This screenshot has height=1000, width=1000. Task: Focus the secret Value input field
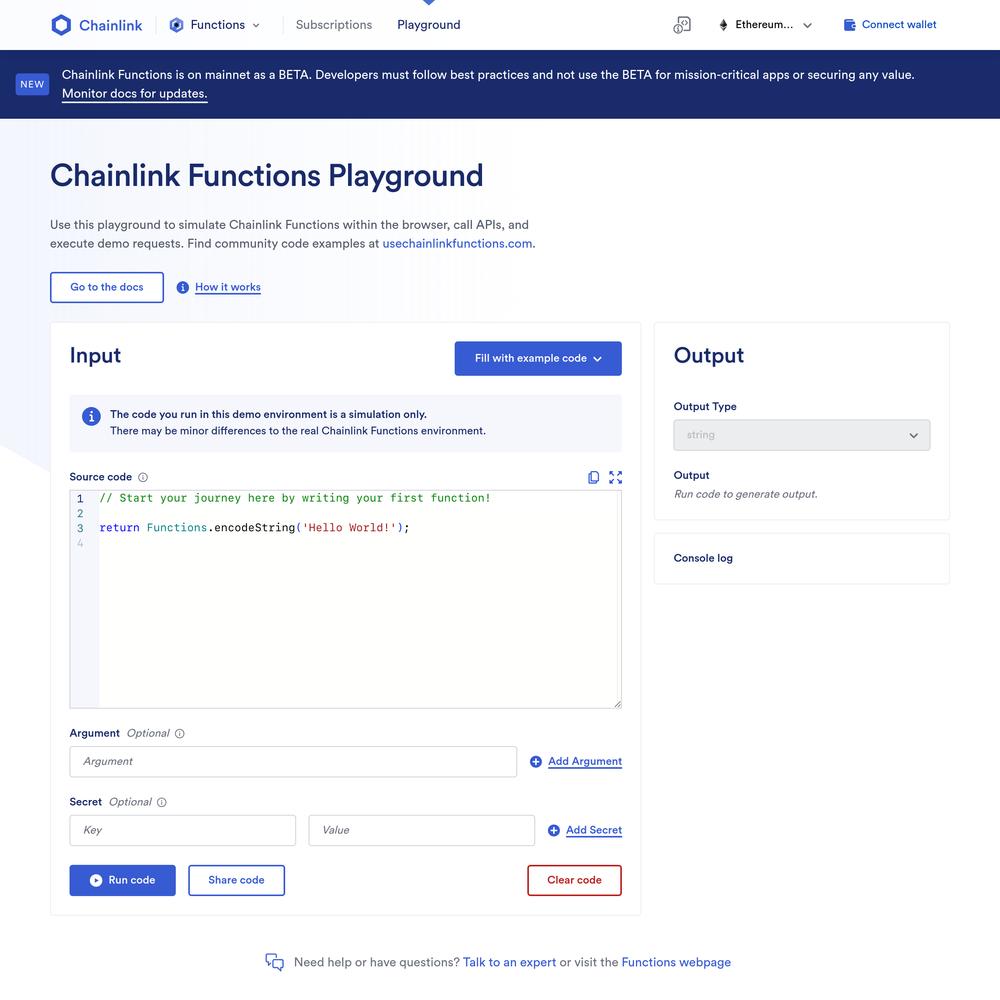click(422, 830)
